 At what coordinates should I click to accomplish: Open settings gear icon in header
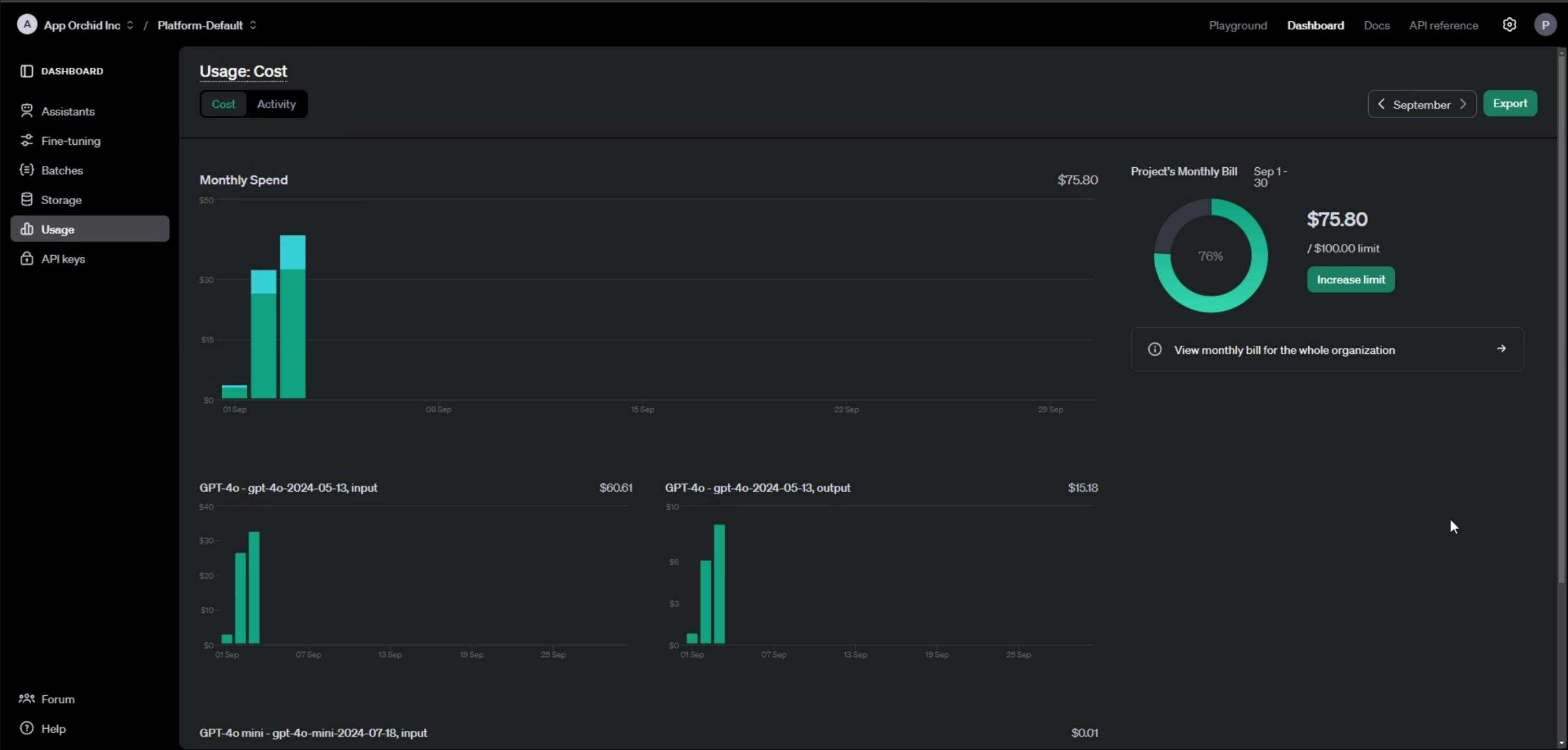pyautogui.click(x=1509, y=25)
